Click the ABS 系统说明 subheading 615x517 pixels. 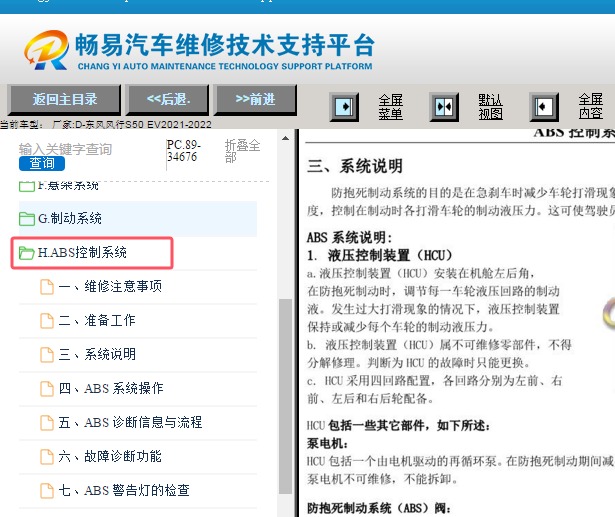click(349, 238)
